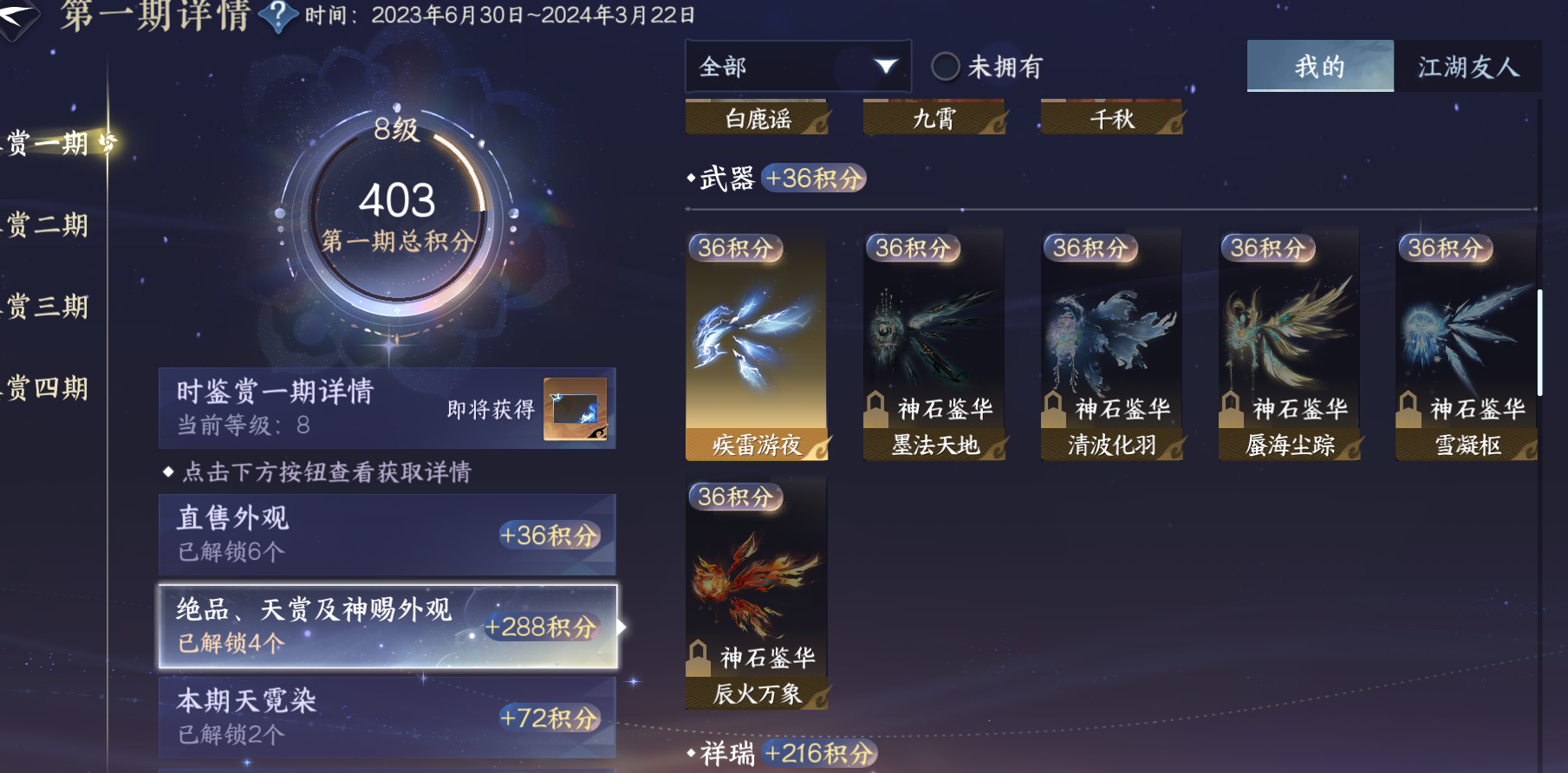Image resolution: width=1568 pixels, height=773 pixels.
Task: Select 赏二期 in the left sidebar
Action: pyautogui.click(x=49, y=225)
